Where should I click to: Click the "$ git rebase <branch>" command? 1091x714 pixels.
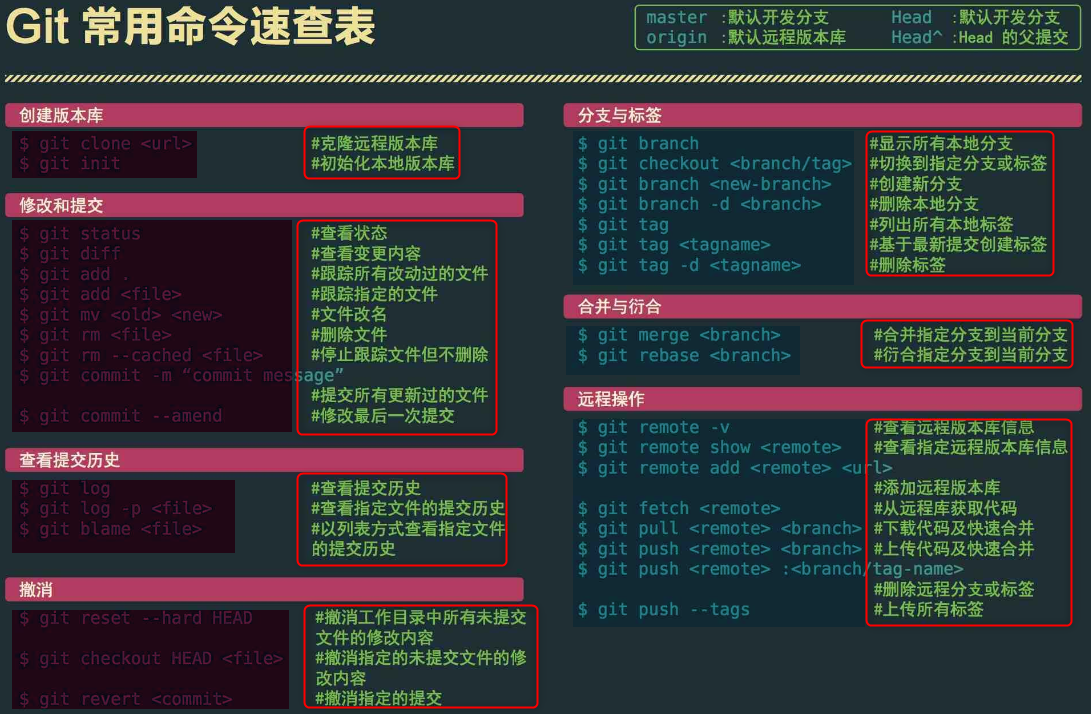click(684, 356)
